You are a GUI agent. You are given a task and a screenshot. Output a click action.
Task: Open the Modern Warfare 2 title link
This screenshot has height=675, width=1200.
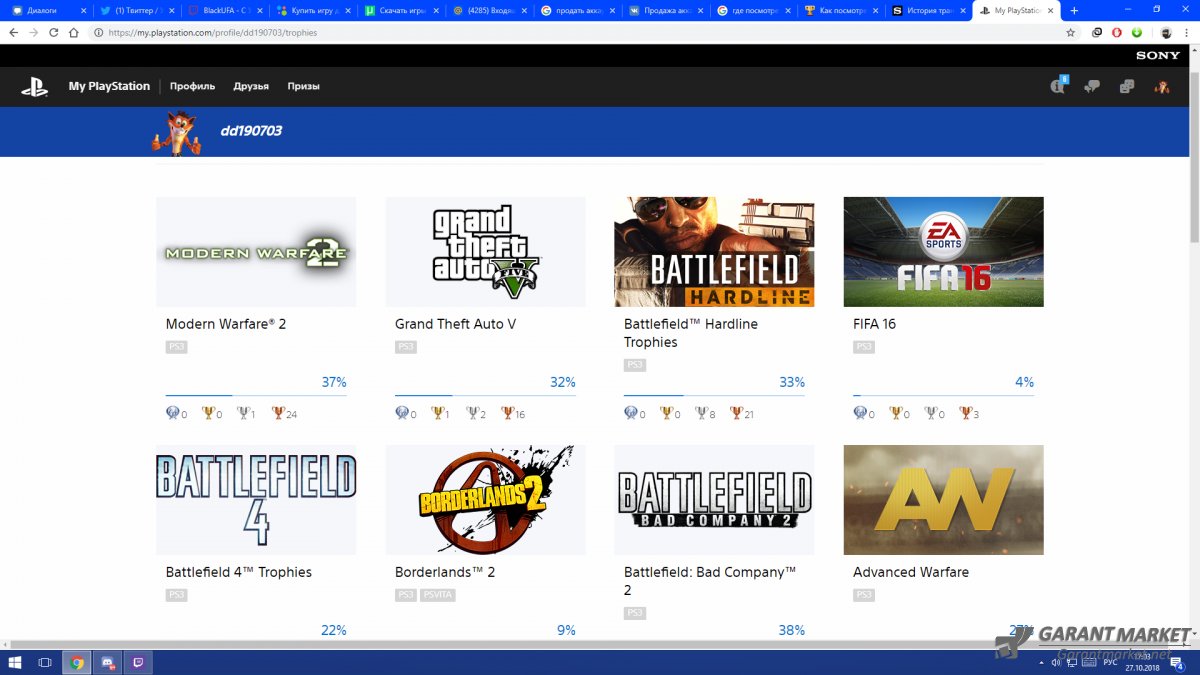click(x=226, y=324)
